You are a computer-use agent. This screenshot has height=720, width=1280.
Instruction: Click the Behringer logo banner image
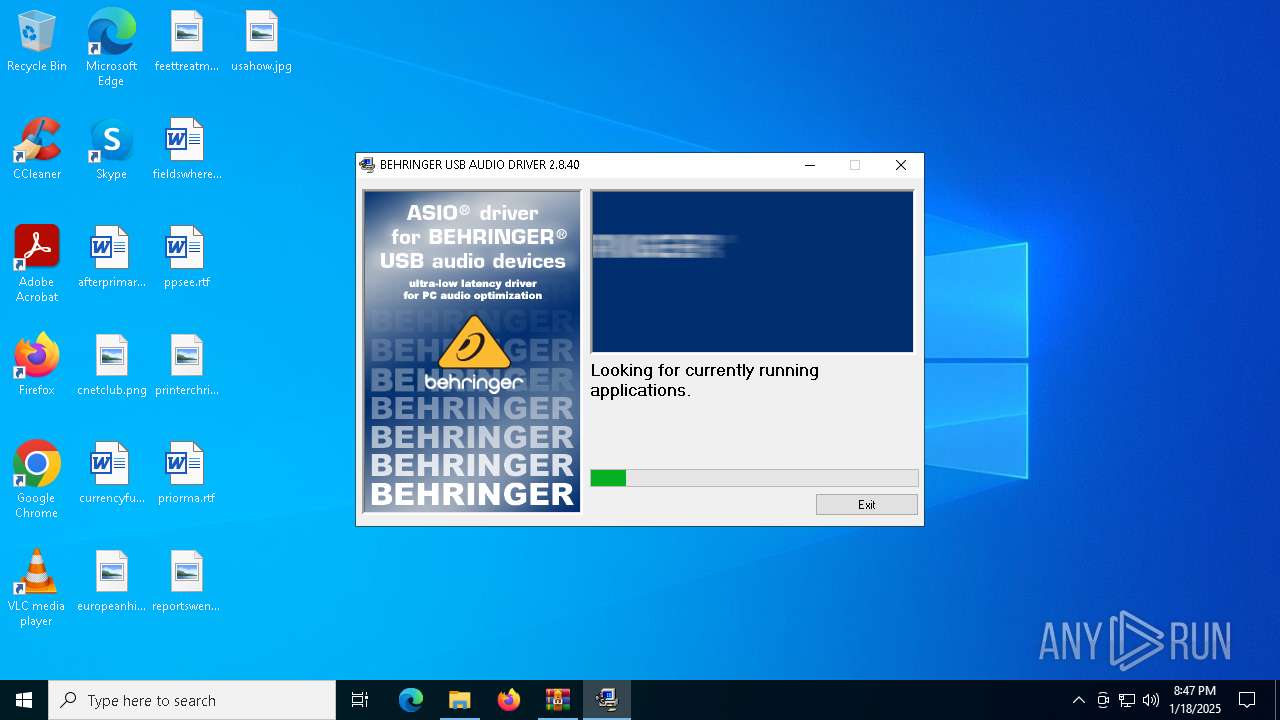click(x=472, y=351)
